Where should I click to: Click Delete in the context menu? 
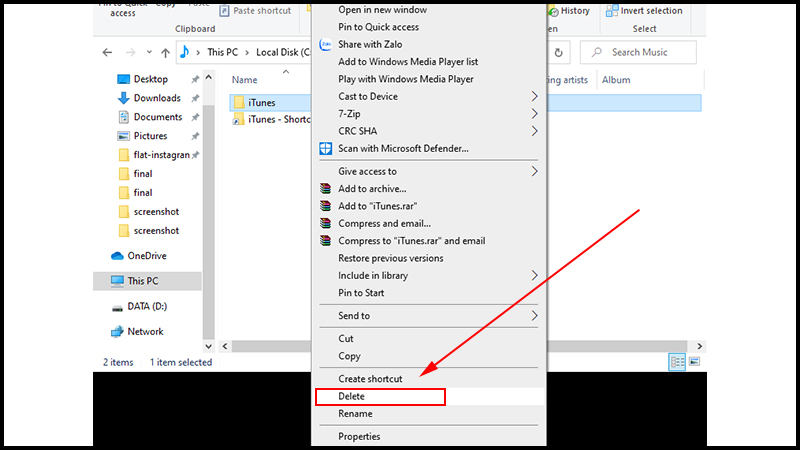351,396
